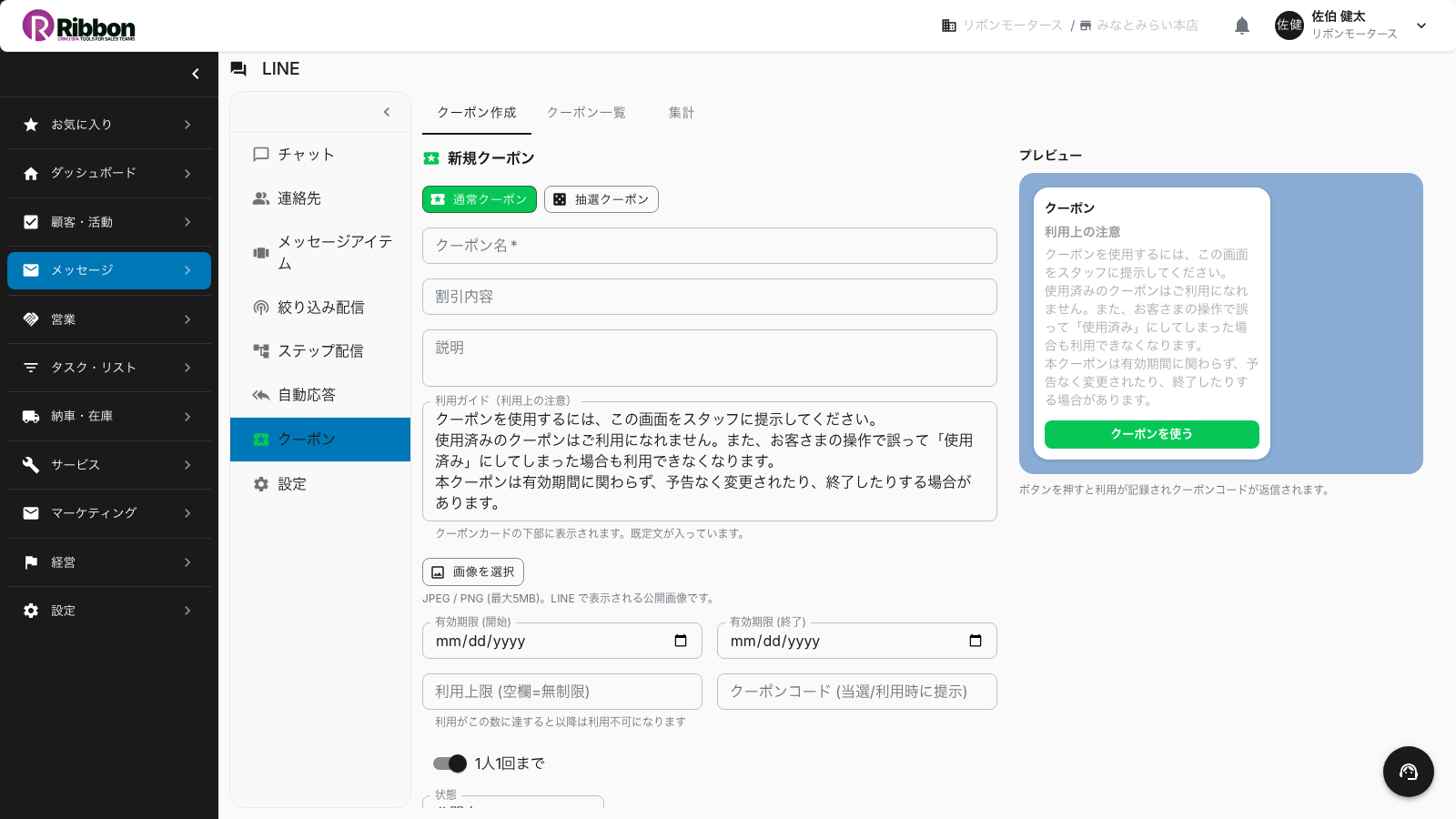The width and height of the screenshot is (1456, 819).
Task: Click the list icon for タスク・リスト
Action: click(x=31, y=368)
